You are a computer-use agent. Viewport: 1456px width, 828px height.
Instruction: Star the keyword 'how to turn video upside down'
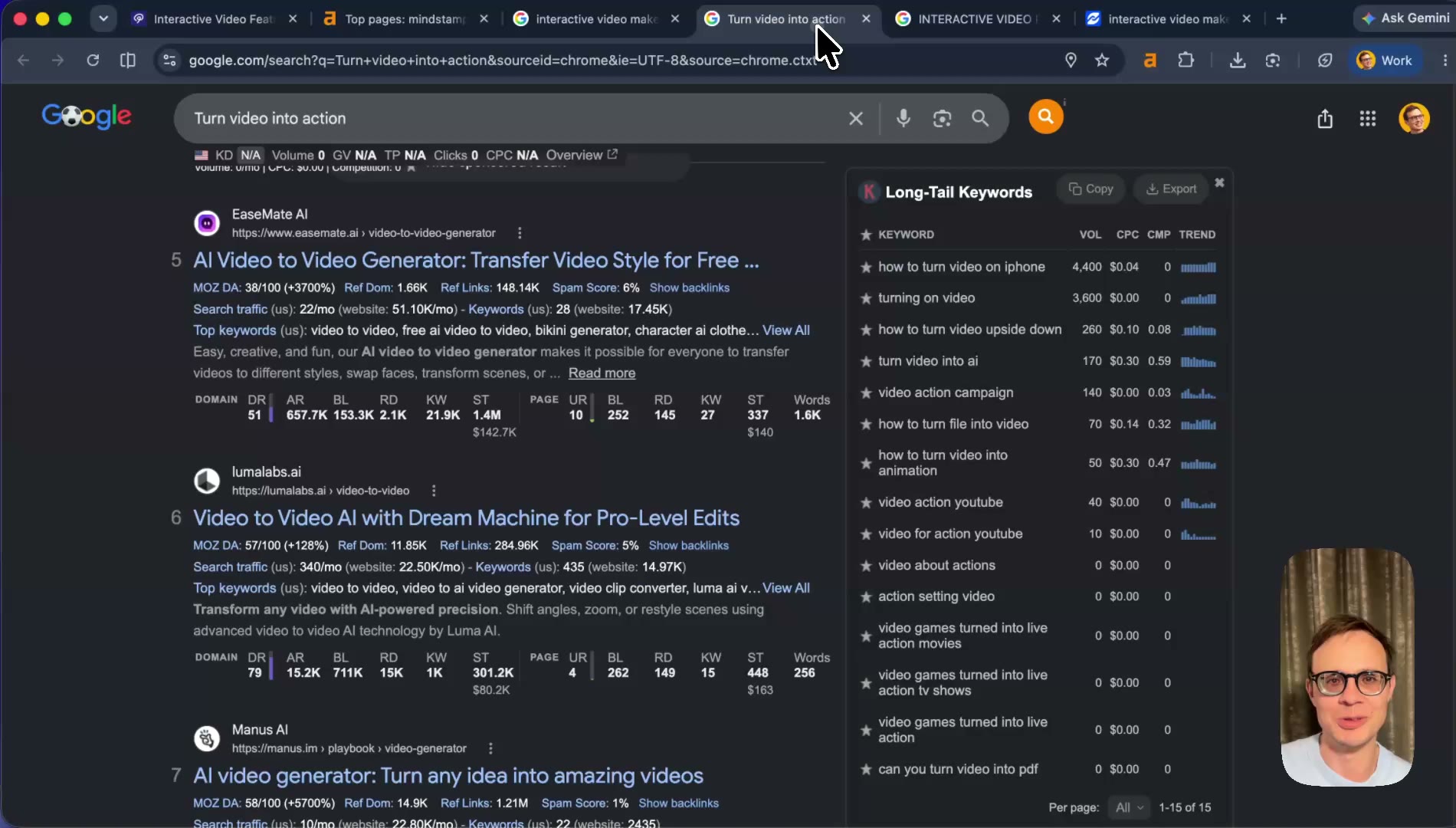(x=866, y=330)
